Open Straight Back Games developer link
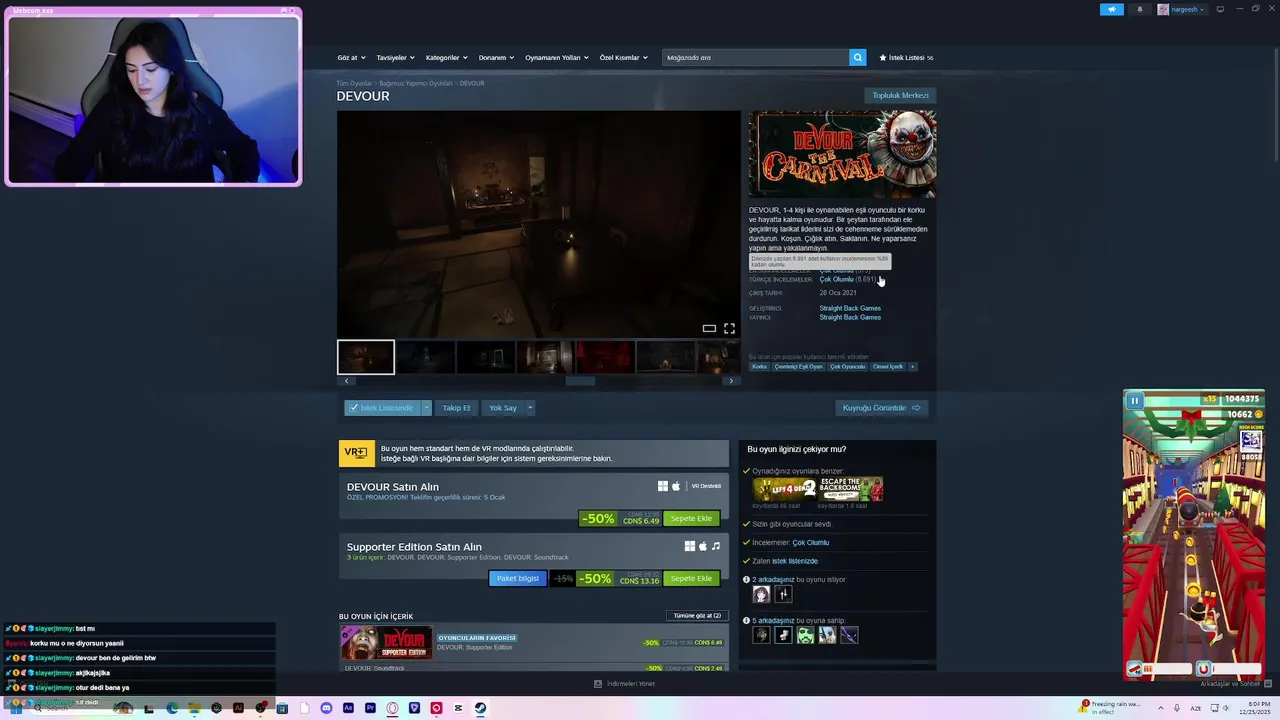 (x=850, y=308)
